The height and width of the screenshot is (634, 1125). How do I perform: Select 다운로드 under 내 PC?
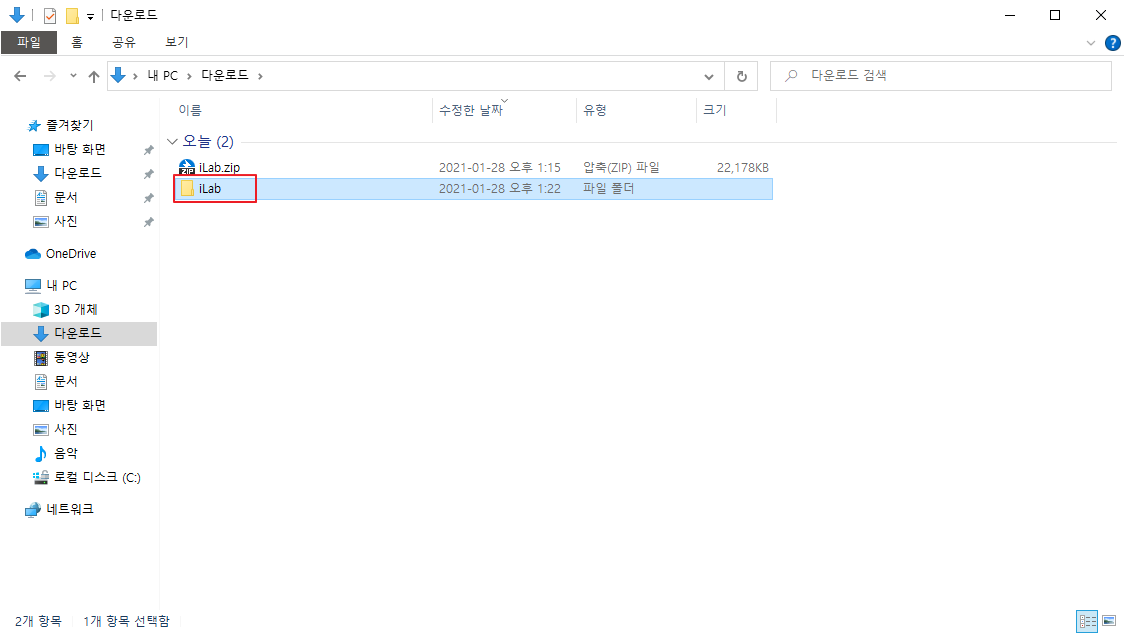pos(77,333)
